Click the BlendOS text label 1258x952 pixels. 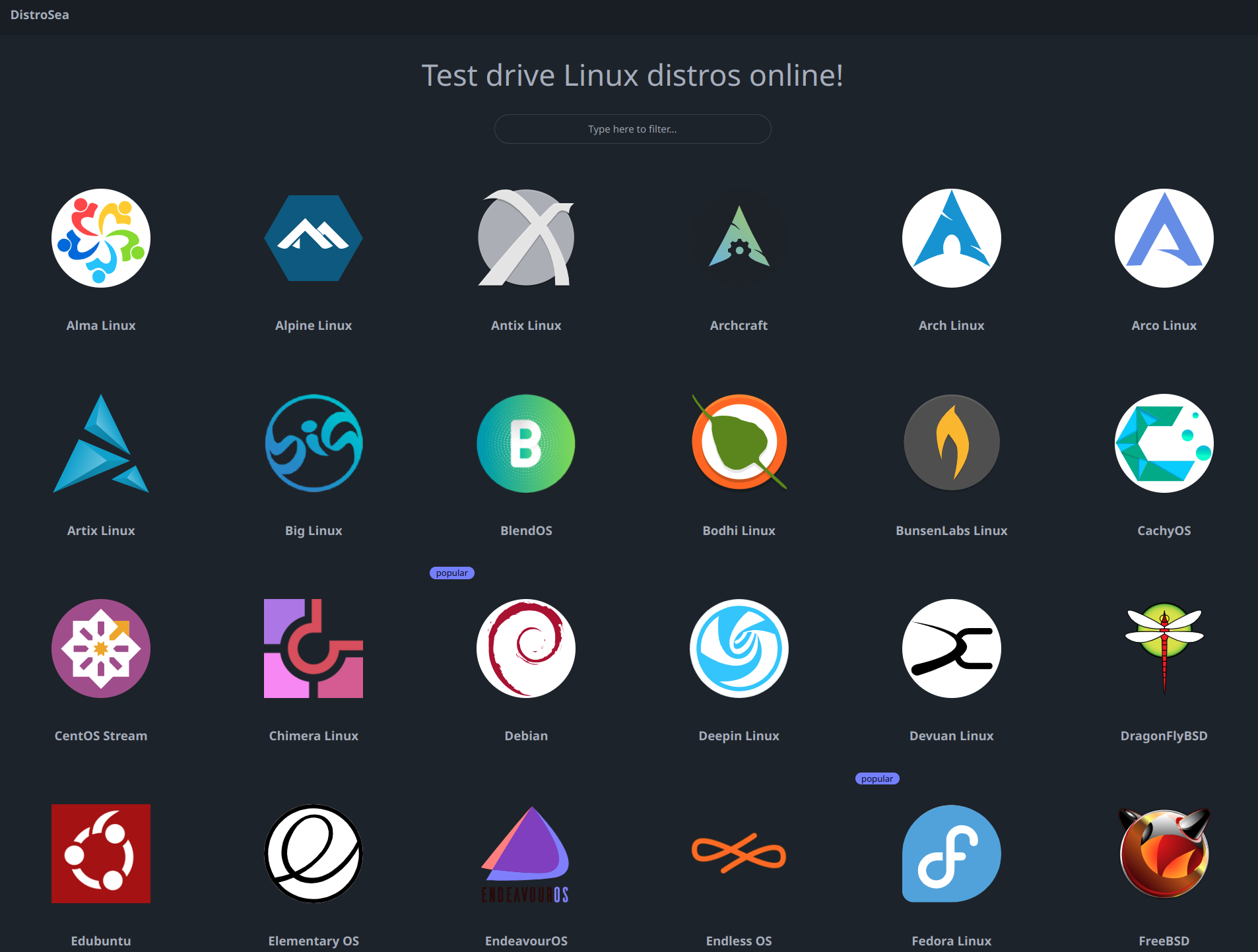(526, 530)
